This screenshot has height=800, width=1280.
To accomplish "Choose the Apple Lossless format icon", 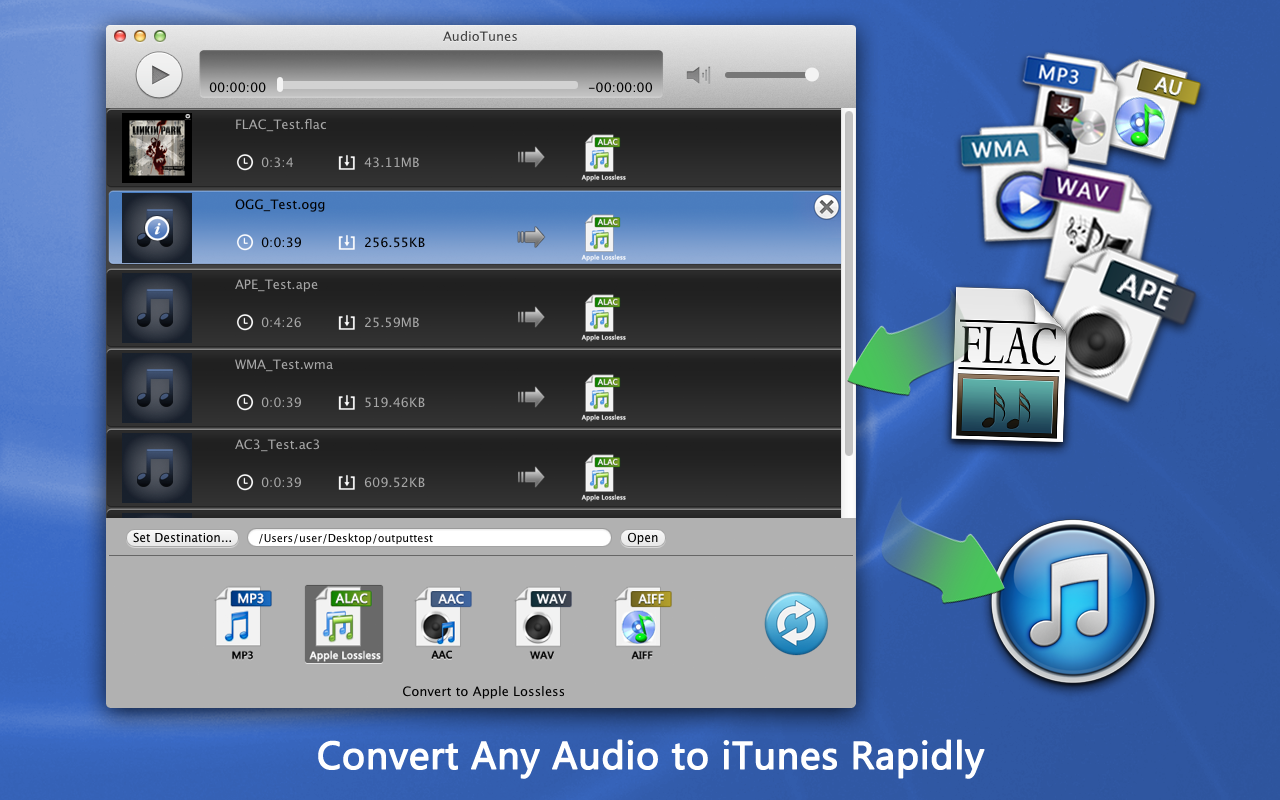I will (344, 623).
